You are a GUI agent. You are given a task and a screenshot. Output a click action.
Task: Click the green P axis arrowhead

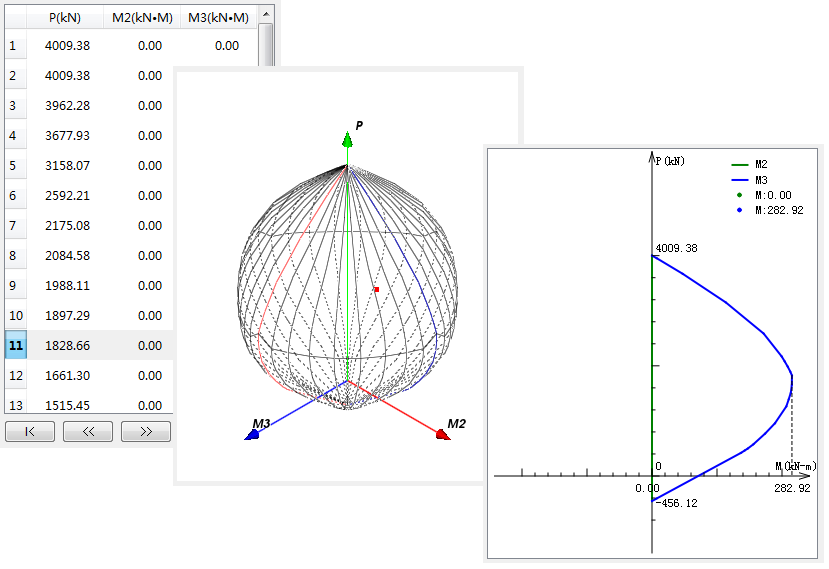tap(347, 140)
